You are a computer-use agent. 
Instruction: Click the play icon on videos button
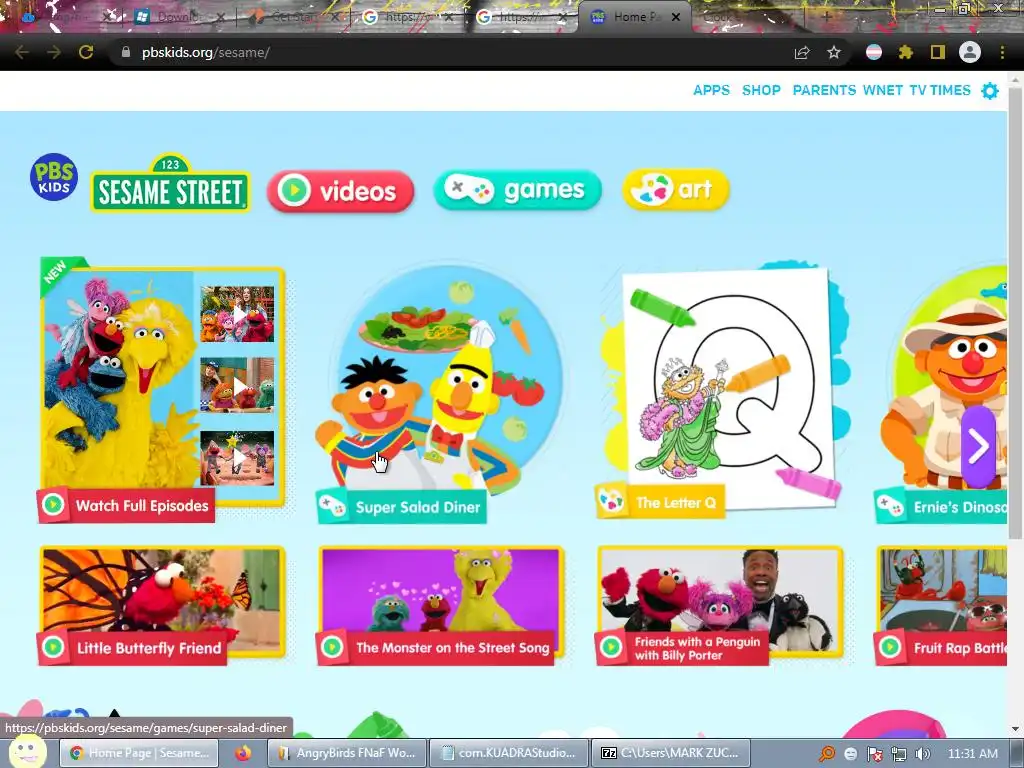[x=294, y=191]
